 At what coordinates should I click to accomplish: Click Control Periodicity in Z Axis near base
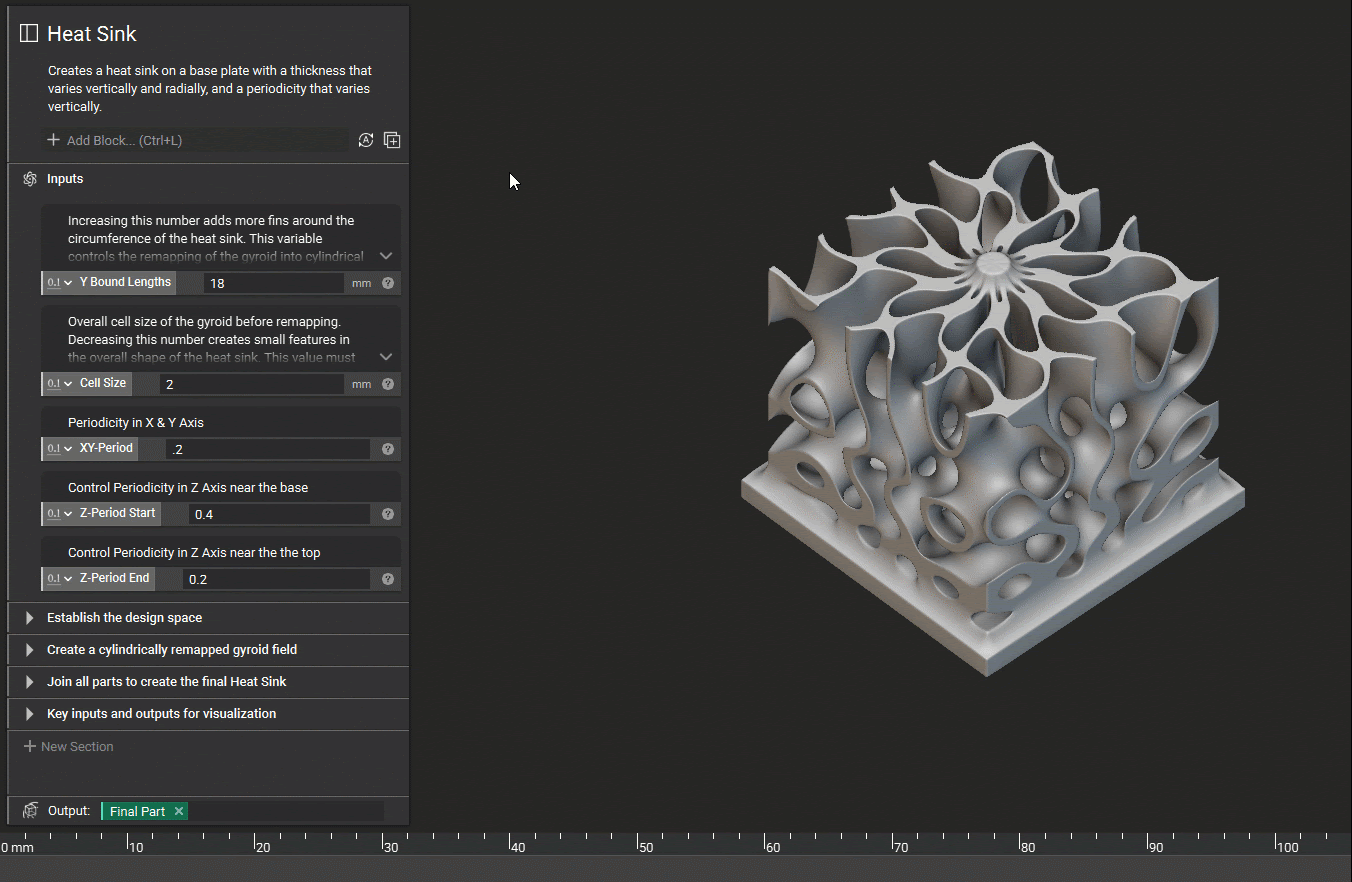188,487
